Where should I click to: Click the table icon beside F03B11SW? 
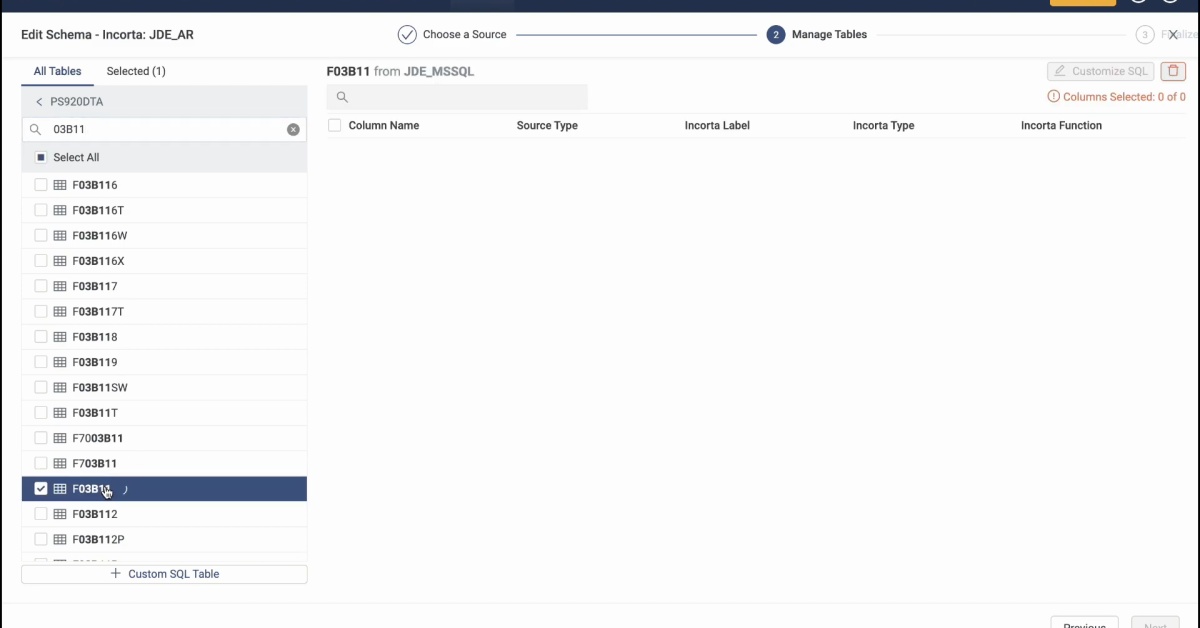(60, 387)
